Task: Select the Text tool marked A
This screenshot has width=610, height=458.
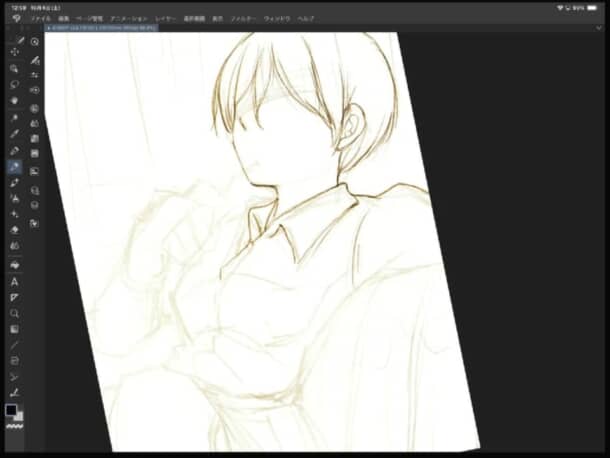Action: 15,282
